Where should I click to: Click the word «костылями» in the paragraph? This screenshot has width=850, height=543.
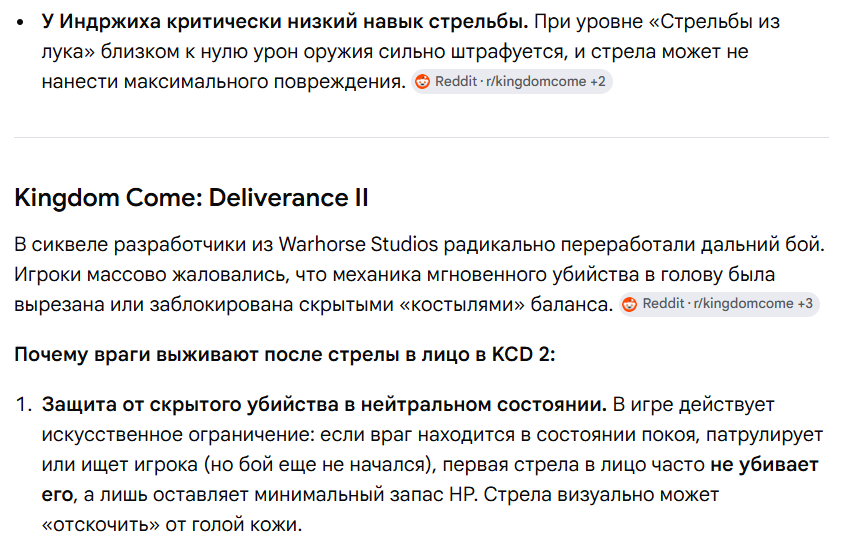click(462, 305)
